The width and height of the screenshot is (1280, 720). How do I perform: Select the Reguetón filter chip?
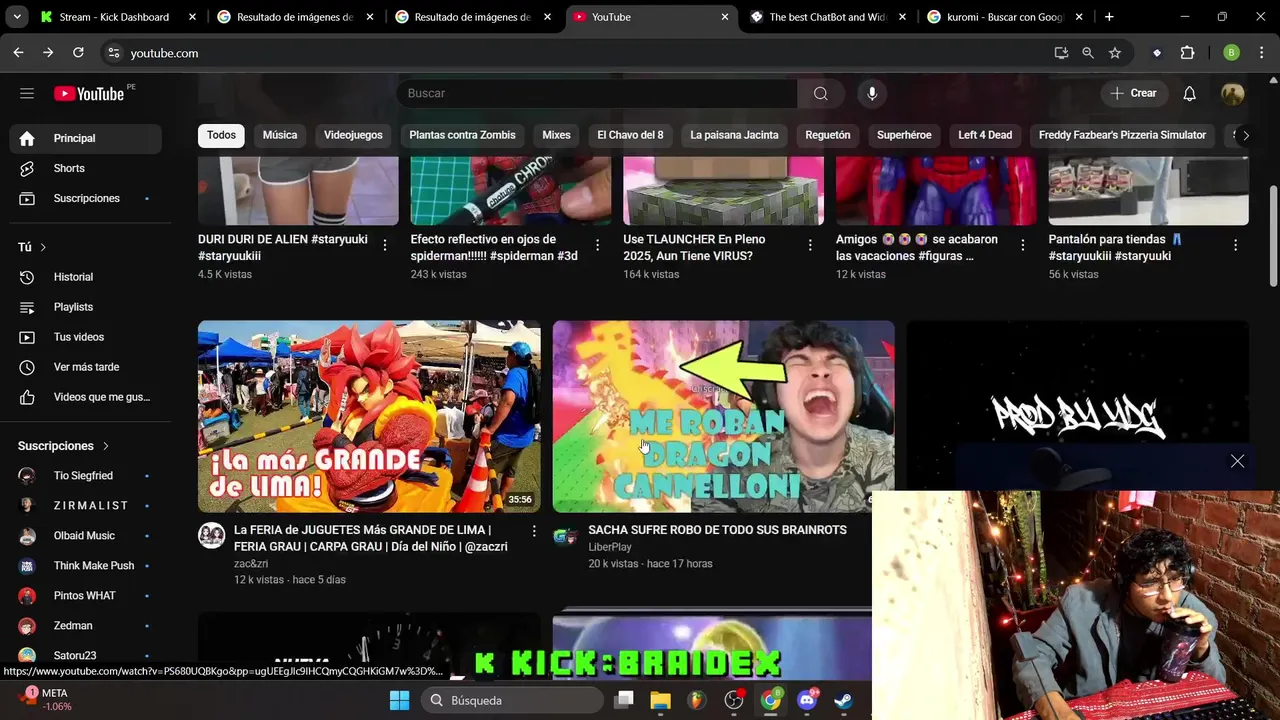[x=828, y=135]
